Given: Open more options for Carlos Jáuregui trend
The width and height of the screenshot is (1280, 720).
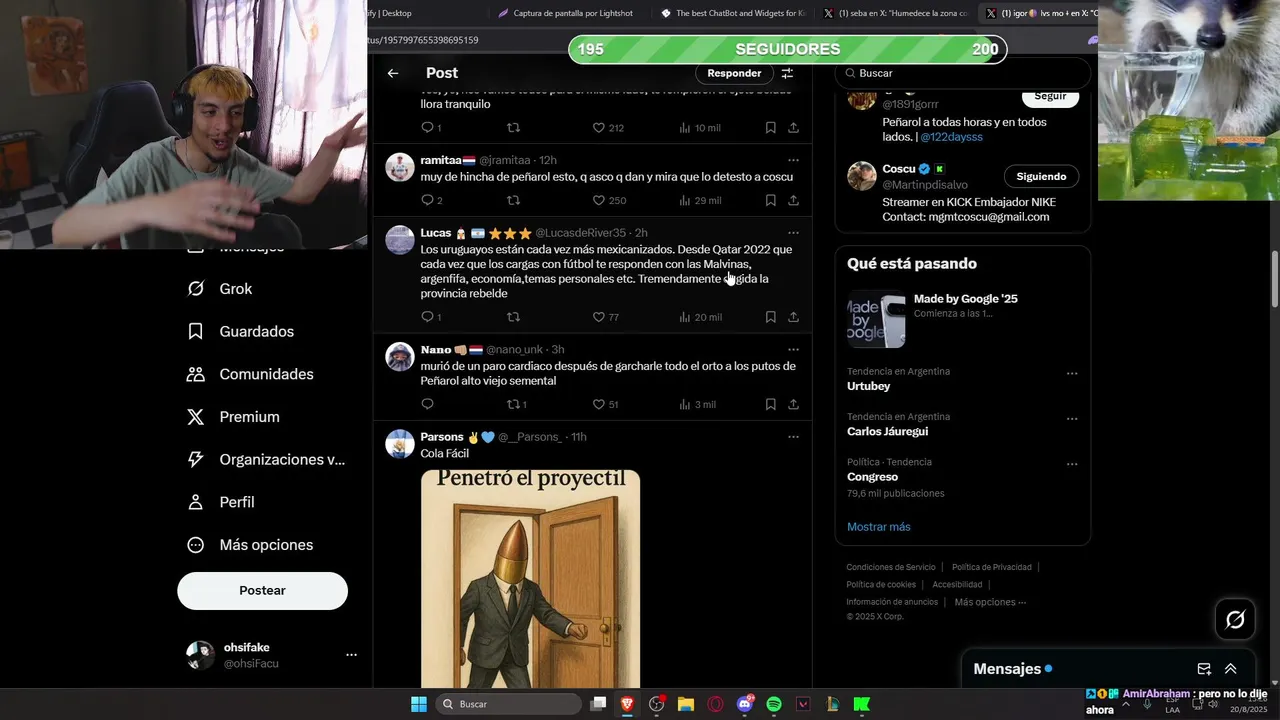Looking at the screenshot, I should pos(1072,419).
